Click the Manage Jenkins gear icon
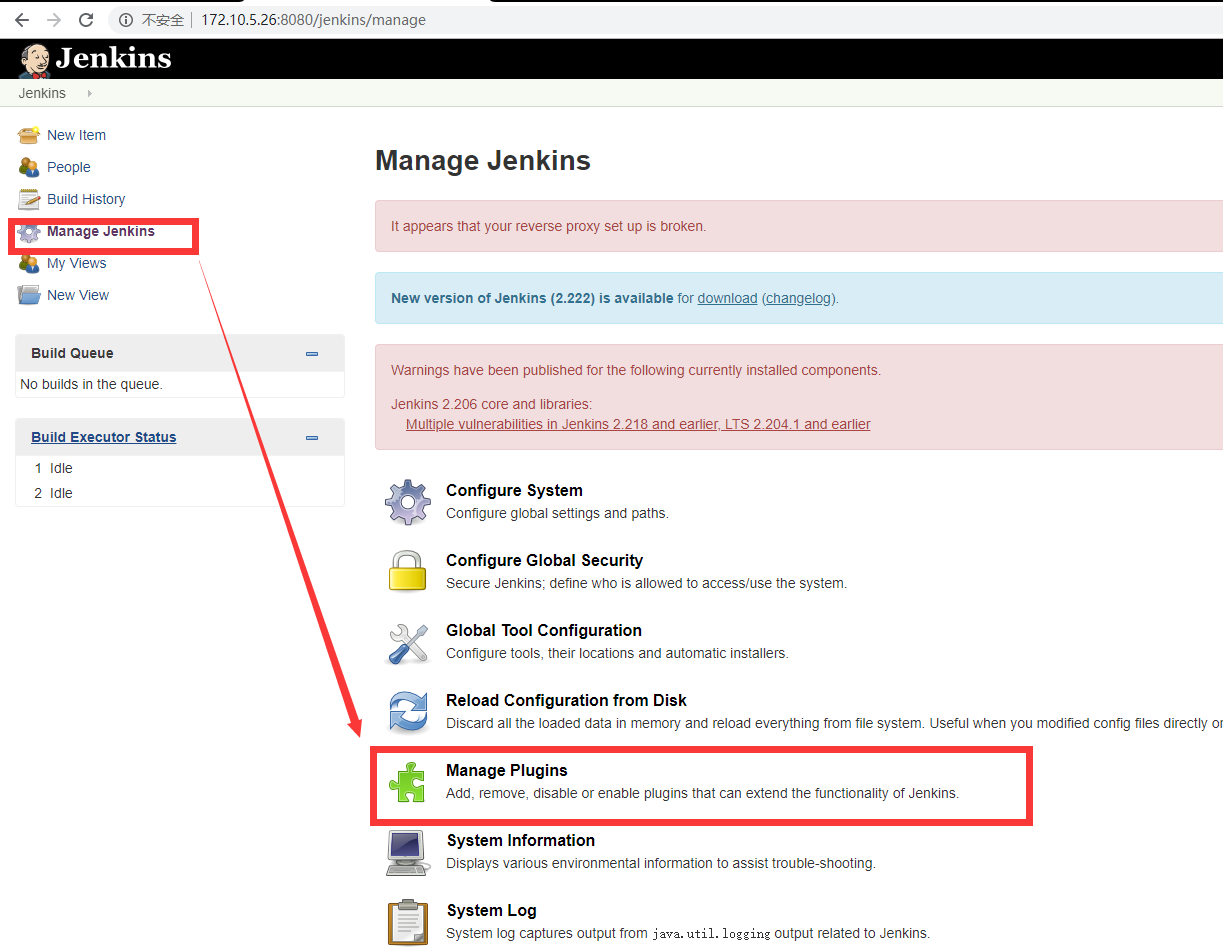Image resolution: width=1223 pixels, height=952 pixels. 29,232
